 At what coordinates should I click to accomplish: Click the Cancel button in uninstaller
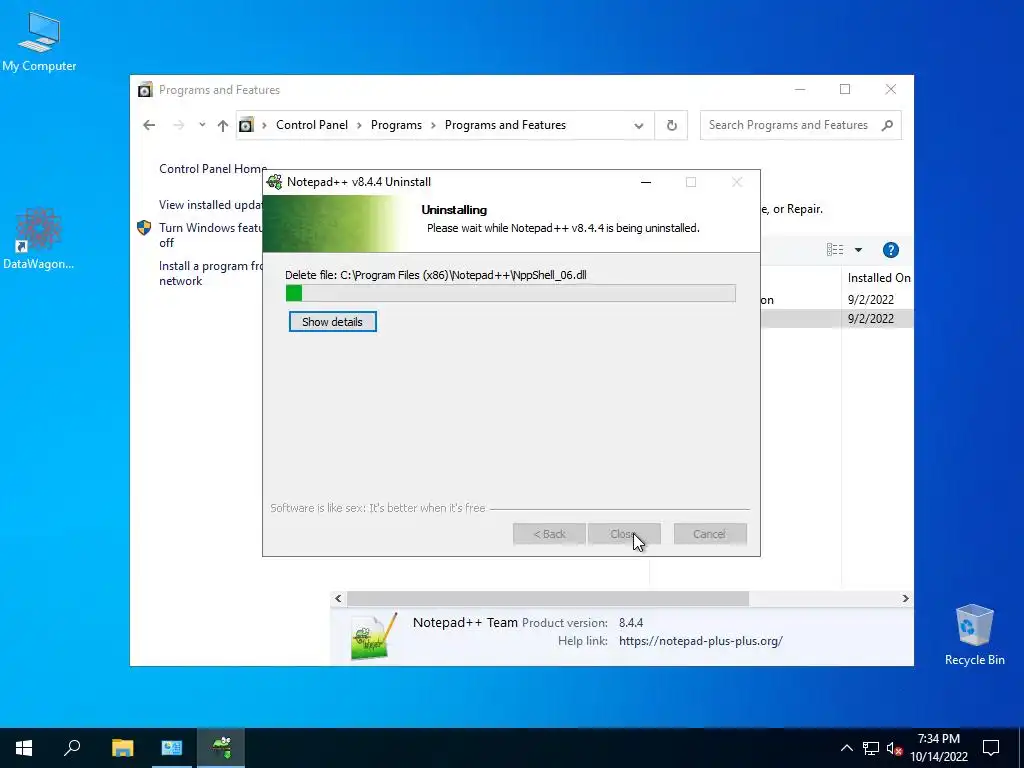(x=710, y=534)
